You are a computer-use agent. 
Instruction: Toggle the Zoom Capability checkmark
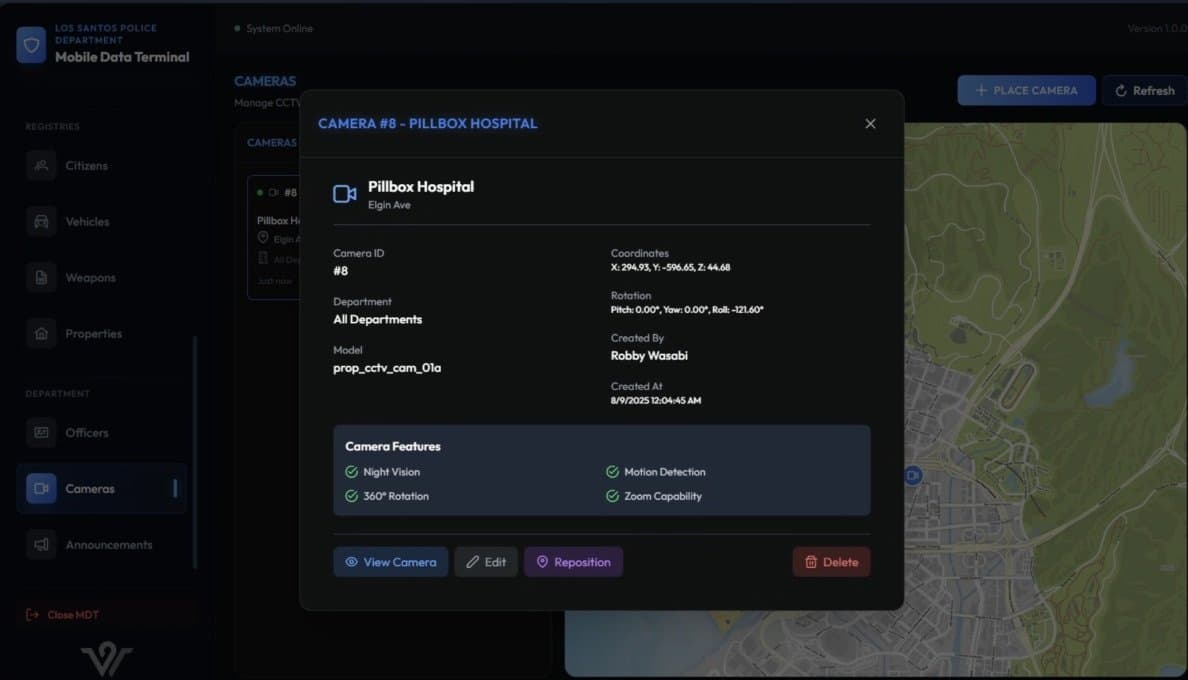coord(612,496)
